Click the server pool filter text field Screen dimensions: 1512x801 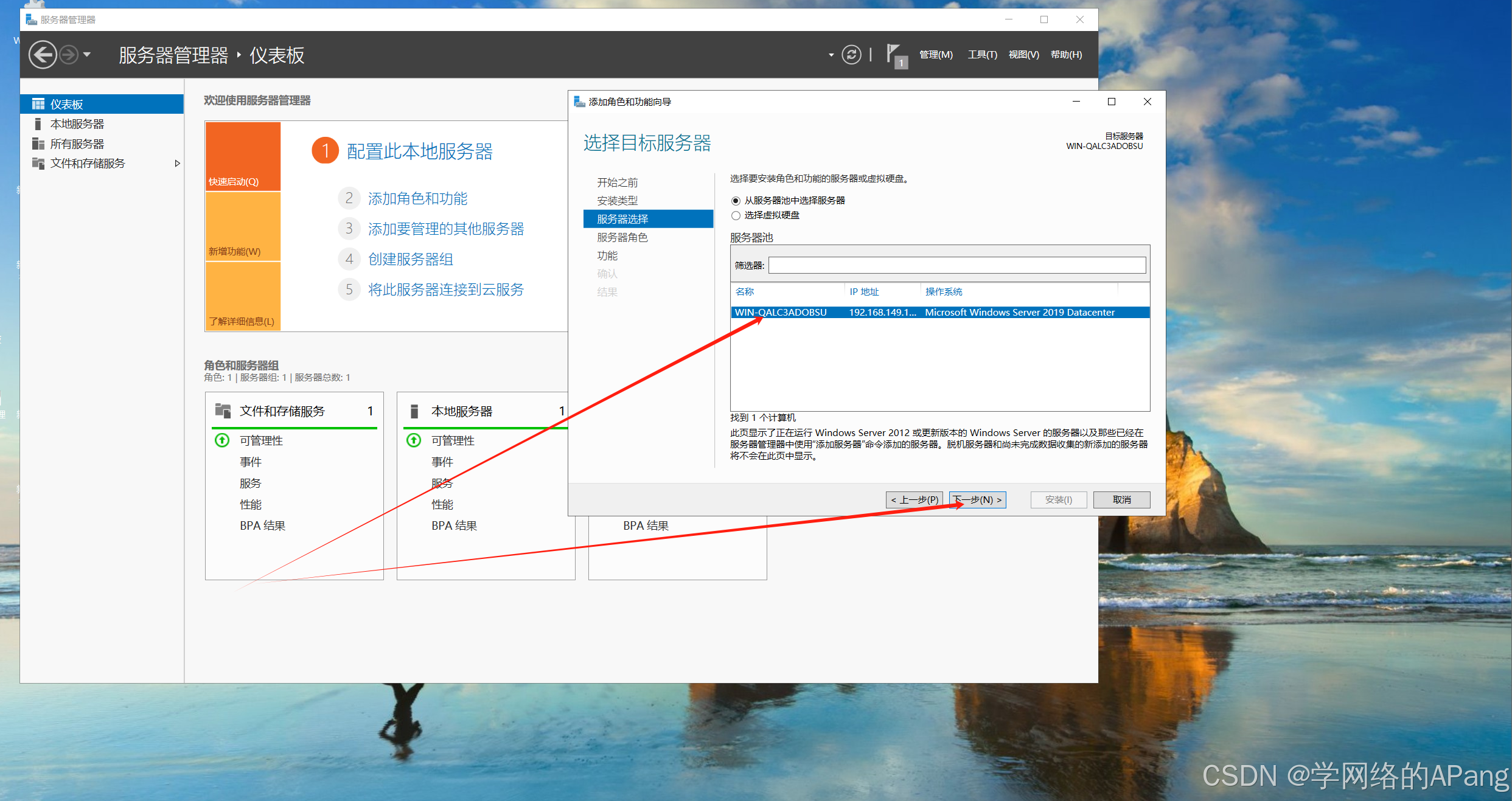click(x=956, y=265)
